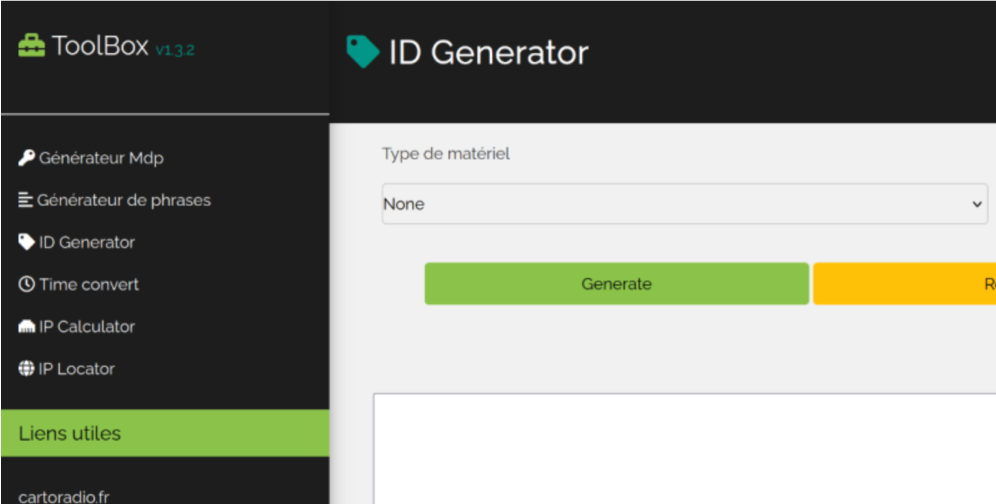This screenshot has width=996, height=504.
Task: Click the ToolBox toolbox logo icon
Action: [x=31, y=47]
